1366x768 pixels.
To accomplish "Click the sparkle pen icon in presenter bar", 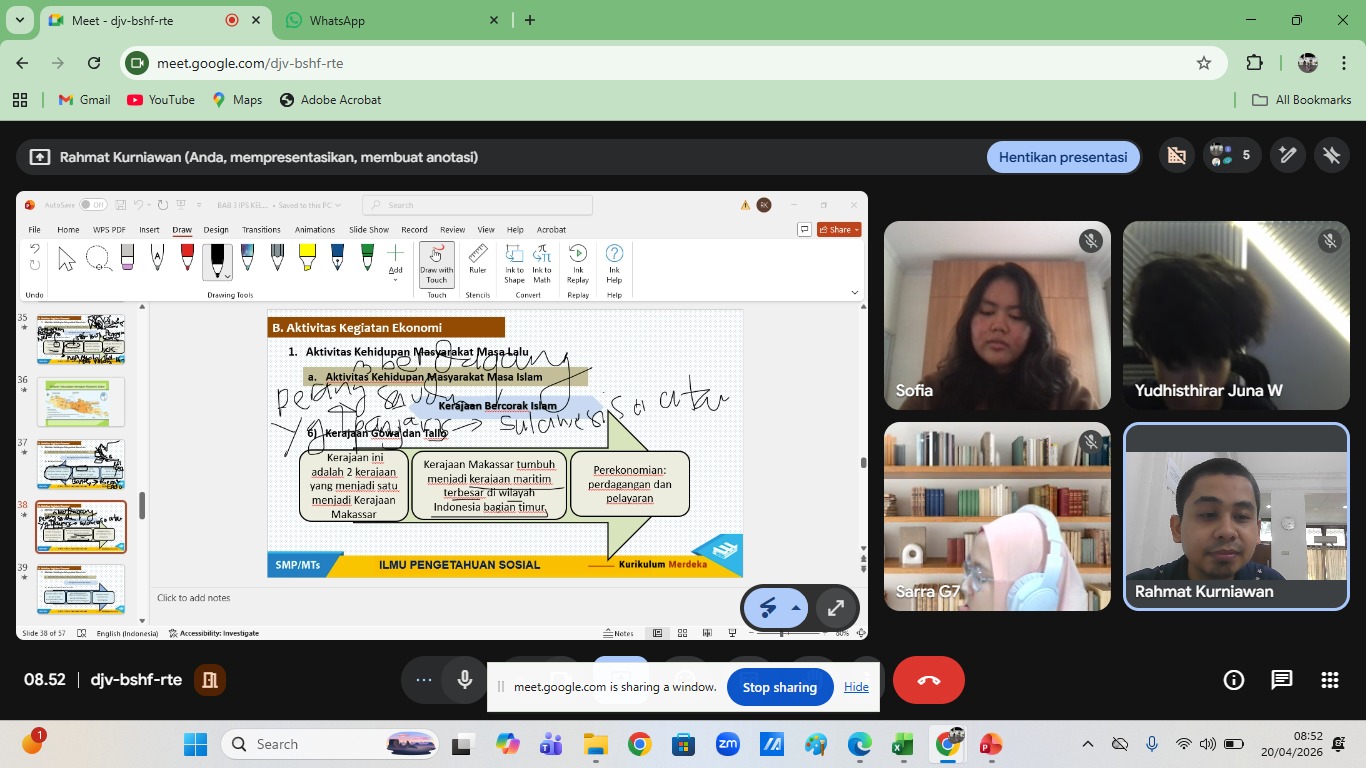I will pos(1288,156).
